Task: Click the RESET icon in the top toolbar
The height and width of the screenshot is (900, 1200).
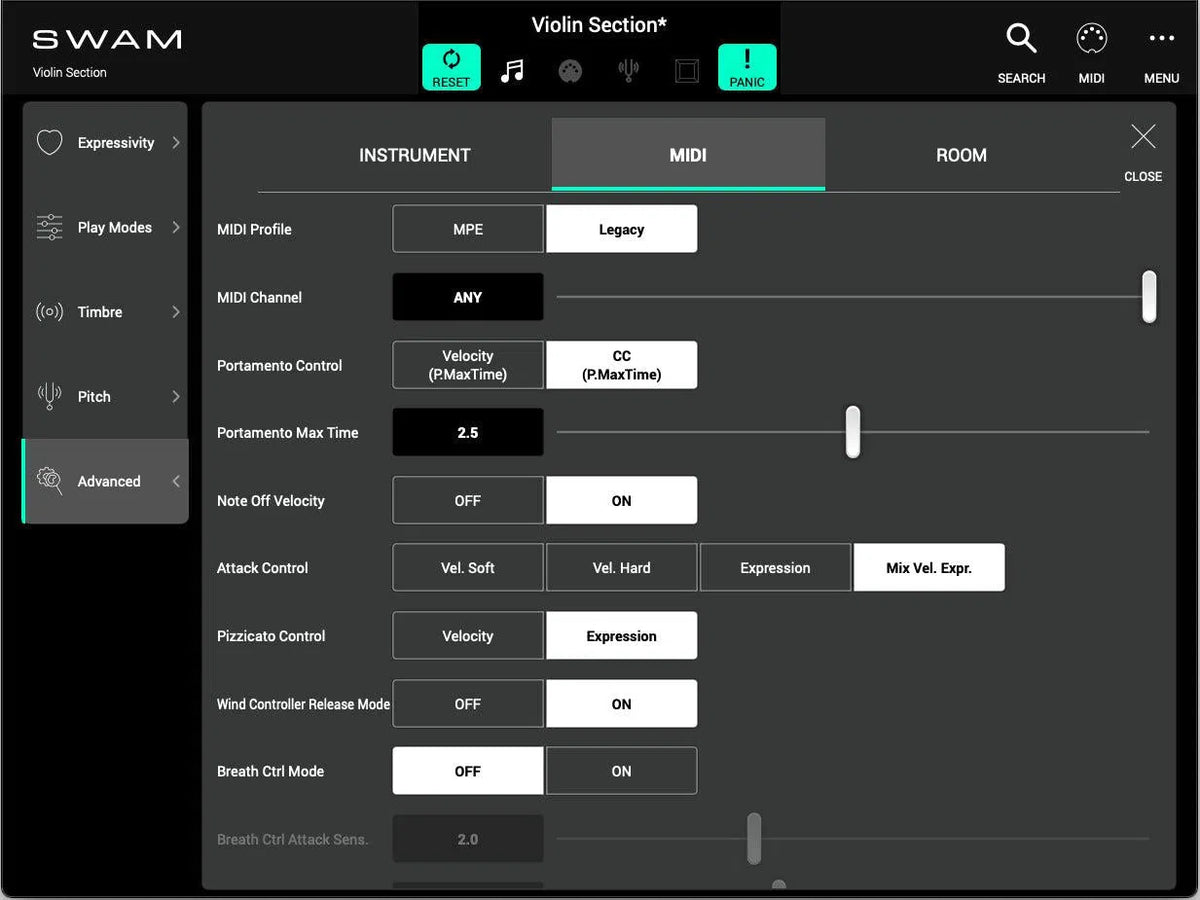Action: (450, 66)
